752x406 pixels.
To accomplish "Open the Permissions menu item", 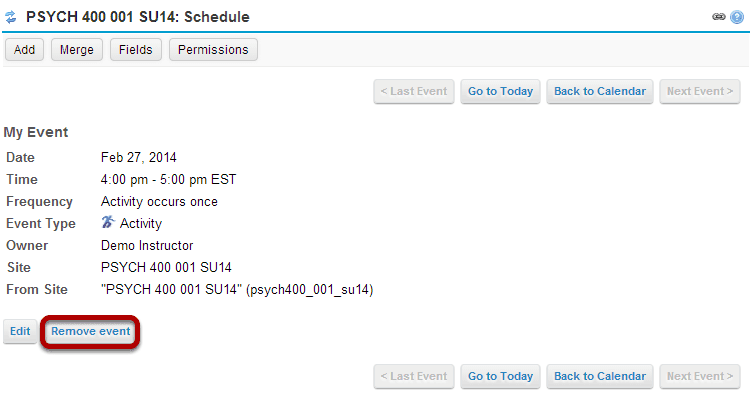I will pos(213,50).
